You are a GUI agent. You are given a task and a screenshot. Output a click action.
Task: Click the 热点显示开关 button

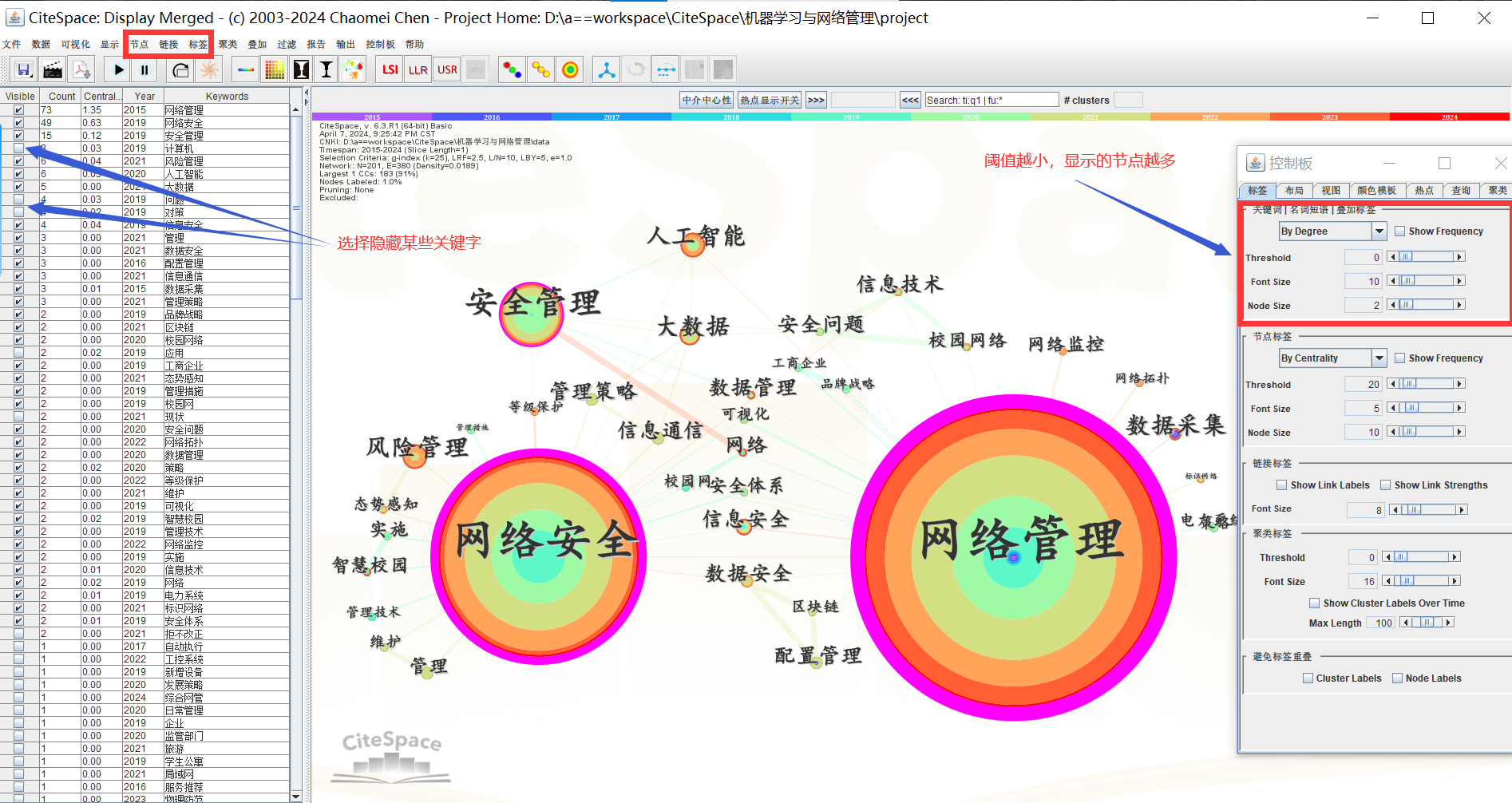pyautogui.click(x=770, y=100)
